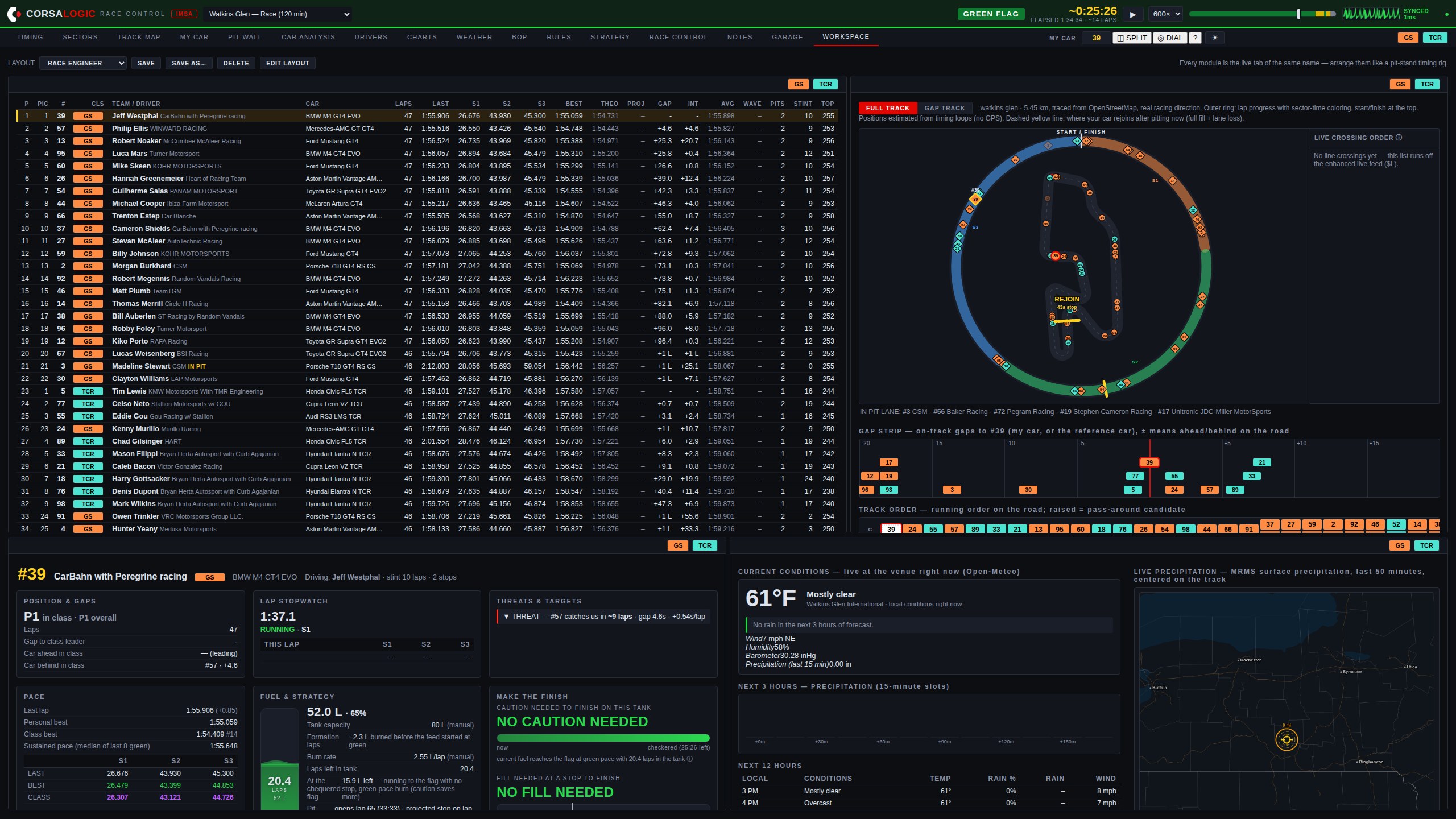Image resolution: width=1456 pixels, height=819 pixels.
Task: Select Philip Ellis row in timing table
Action: pyautogui.click(x=427, y=129)
